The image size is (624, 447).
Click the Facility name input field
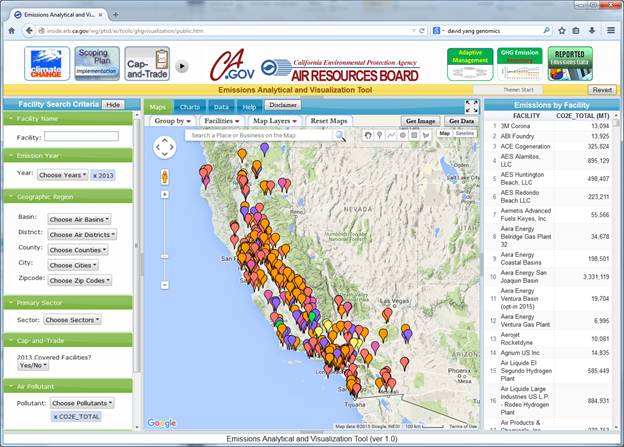coord(81,136)
